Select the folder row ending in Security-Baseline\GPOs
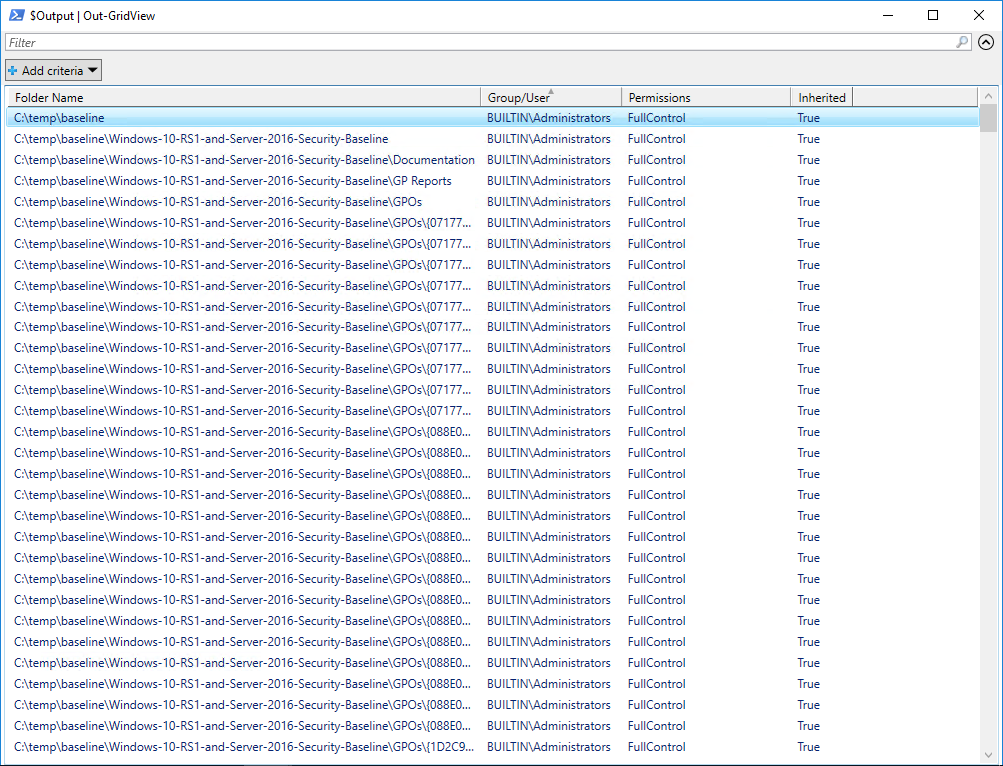 click(x=492, y=202)
